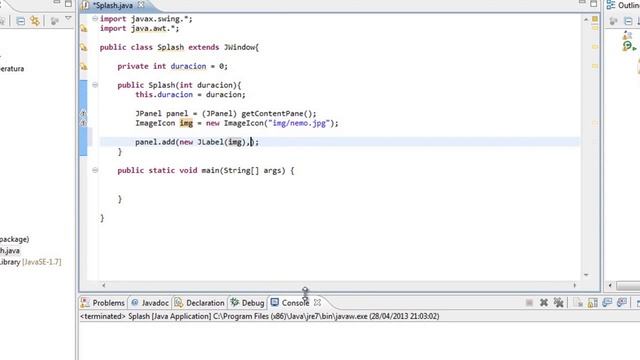Select the Console tab
Image resolution: width=640 pixels, height=360 pixels.
click(290, 303)
